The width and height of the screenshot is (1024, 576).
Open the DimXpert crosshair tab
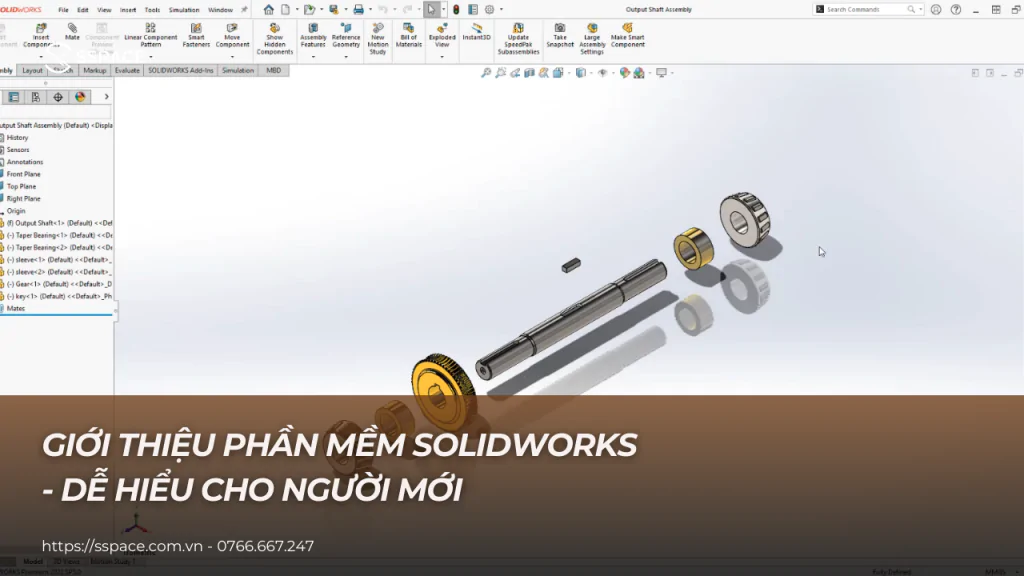[x=58, y=97]
